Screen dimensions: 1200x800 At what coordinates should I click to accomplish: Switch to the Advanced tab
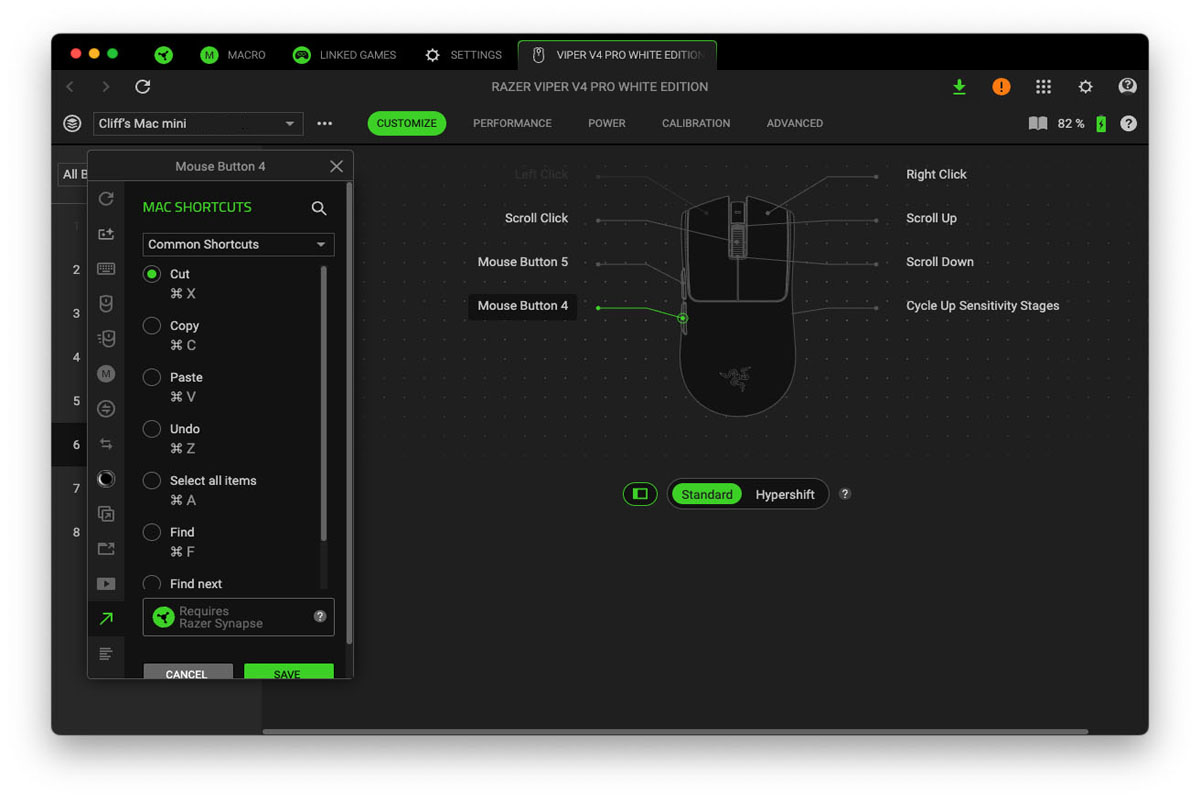[x=795, y=123]
